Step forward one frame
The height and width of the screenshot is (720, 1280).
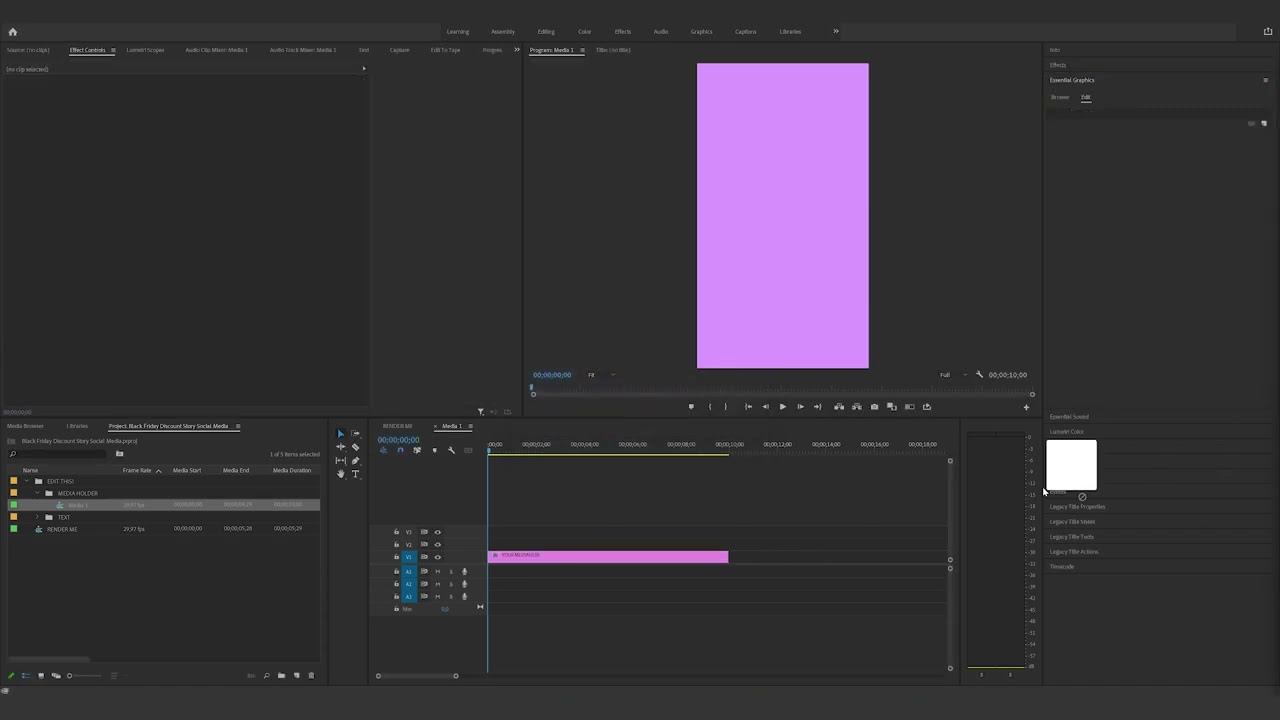[800, 407]
